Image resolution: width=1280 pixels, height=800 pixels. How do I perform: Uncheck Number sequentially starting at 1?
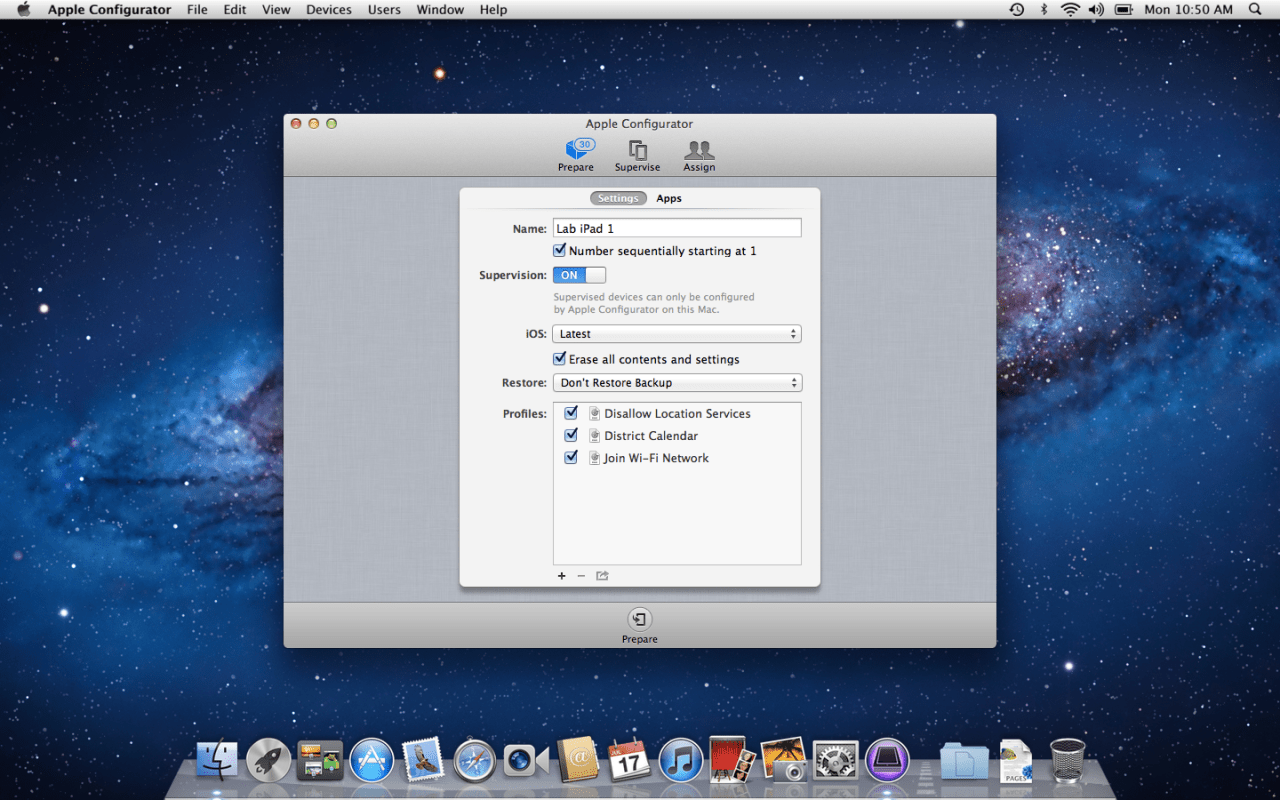tap(560, 251)
